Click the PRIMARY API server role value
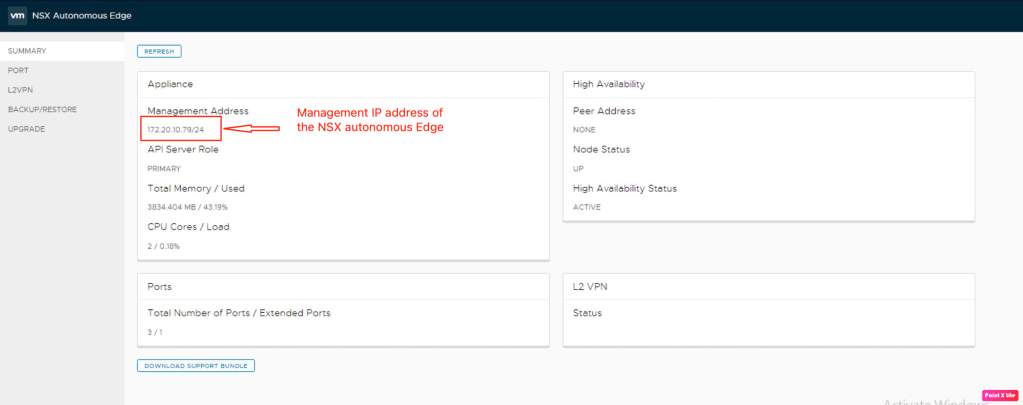The image size is (1023, 405). pos(164,168)
